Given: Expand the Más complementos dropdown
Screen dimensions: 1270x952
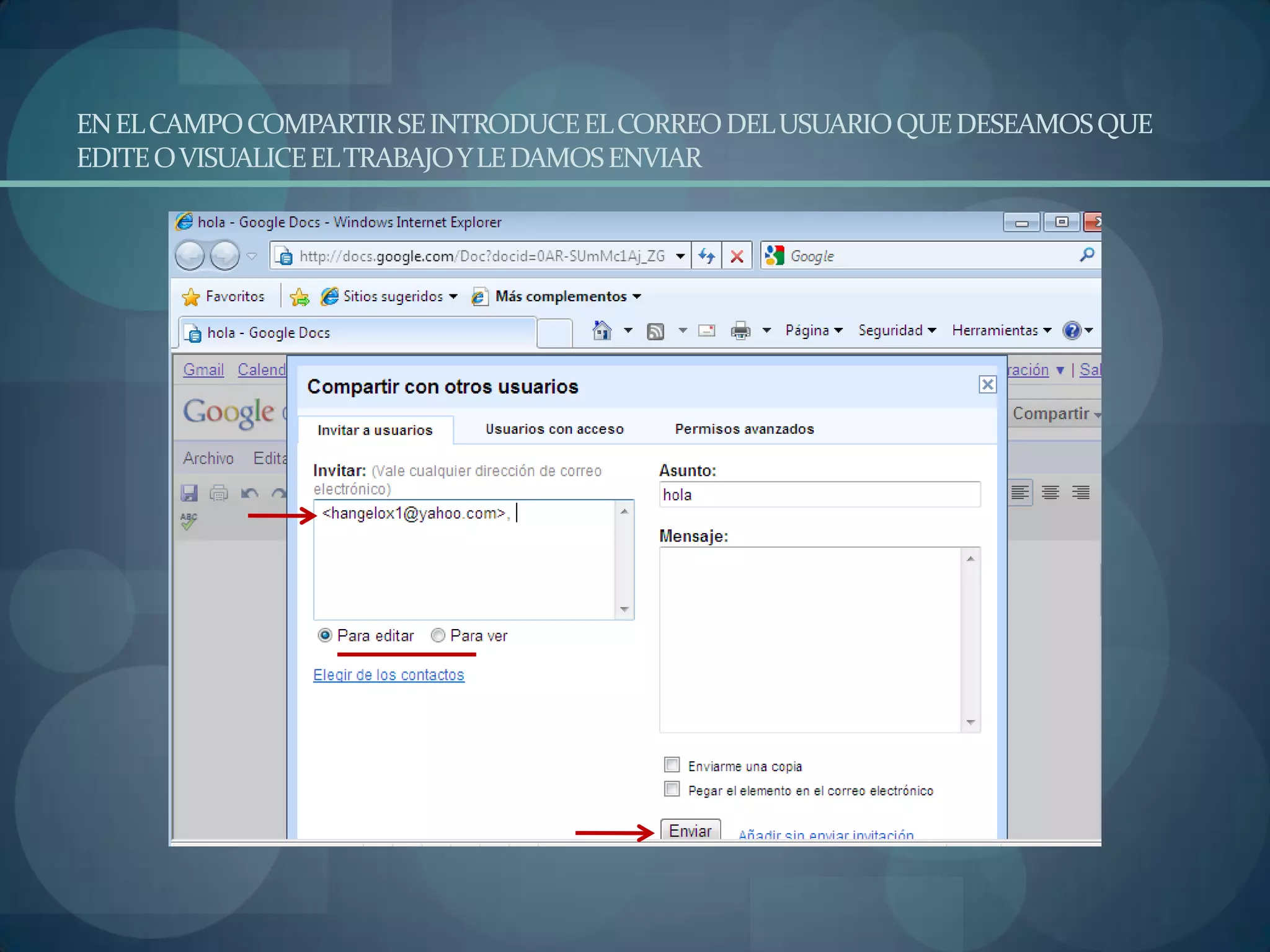Looking at the screenshot, I should 637,297.
